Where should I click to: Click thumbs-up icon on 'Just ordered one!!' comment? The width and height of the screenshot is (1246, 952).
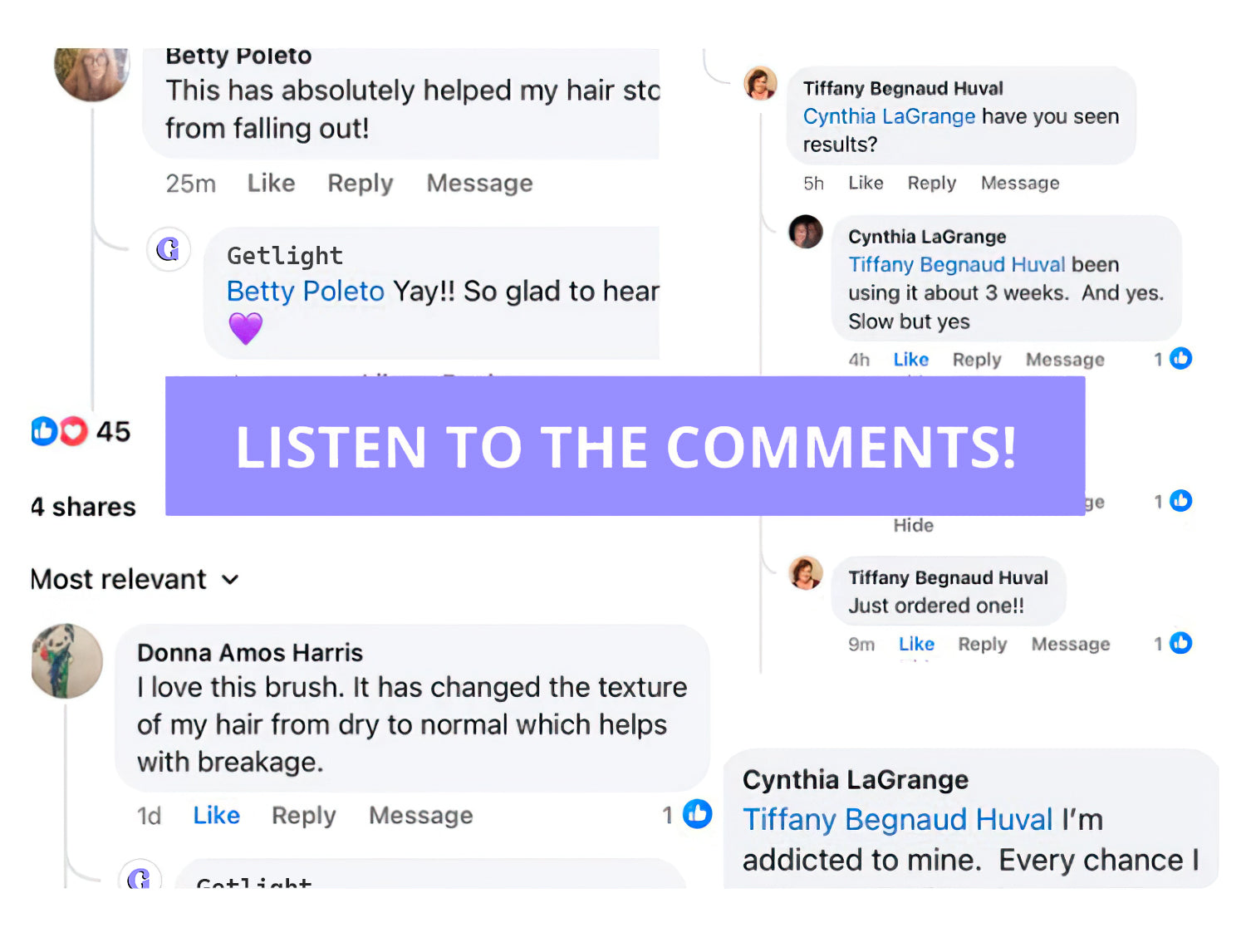tap(1180, 643)
